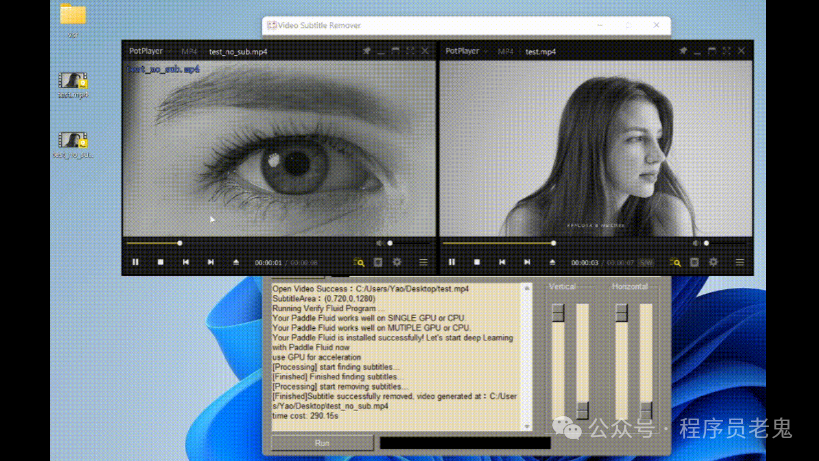Click the seek bar handle of test.mp4 player
The height and width of the screenshot is (461, 819).
[554, 243]
